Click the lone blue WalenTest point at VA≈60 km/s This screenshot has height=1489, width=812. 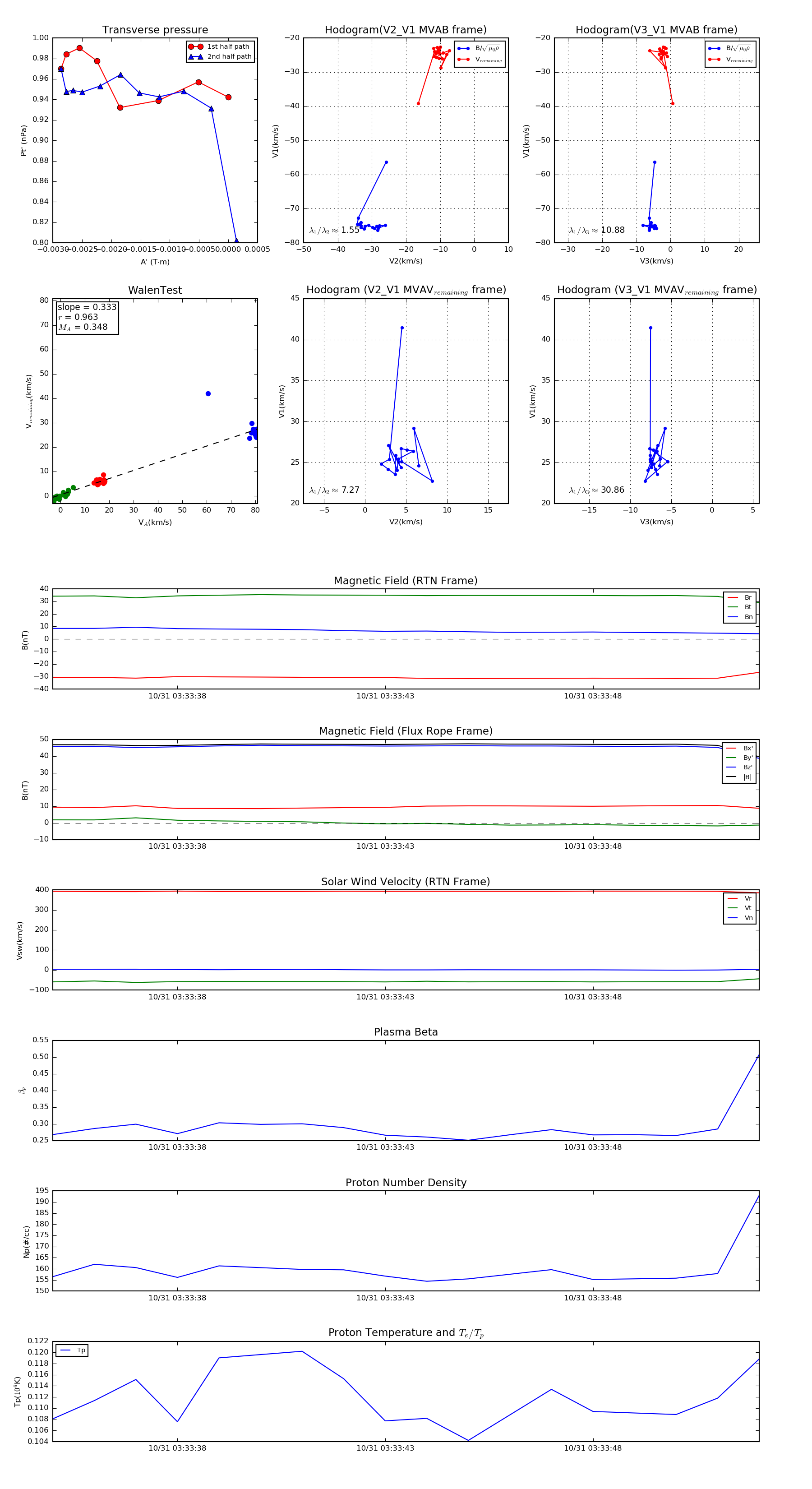coord(208,393)
